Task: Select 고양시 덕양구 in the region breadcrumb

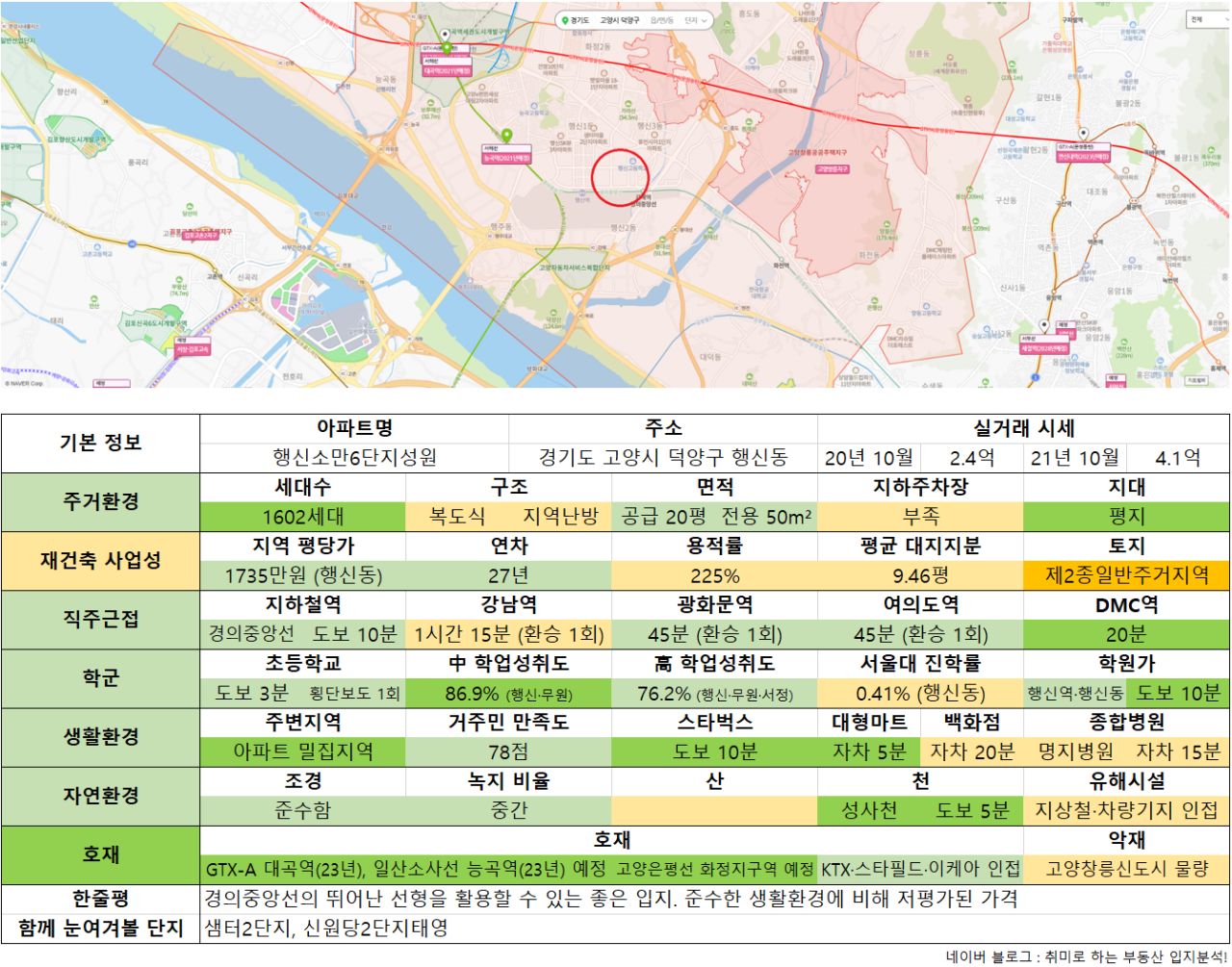Action: click(x=619, y=20)
